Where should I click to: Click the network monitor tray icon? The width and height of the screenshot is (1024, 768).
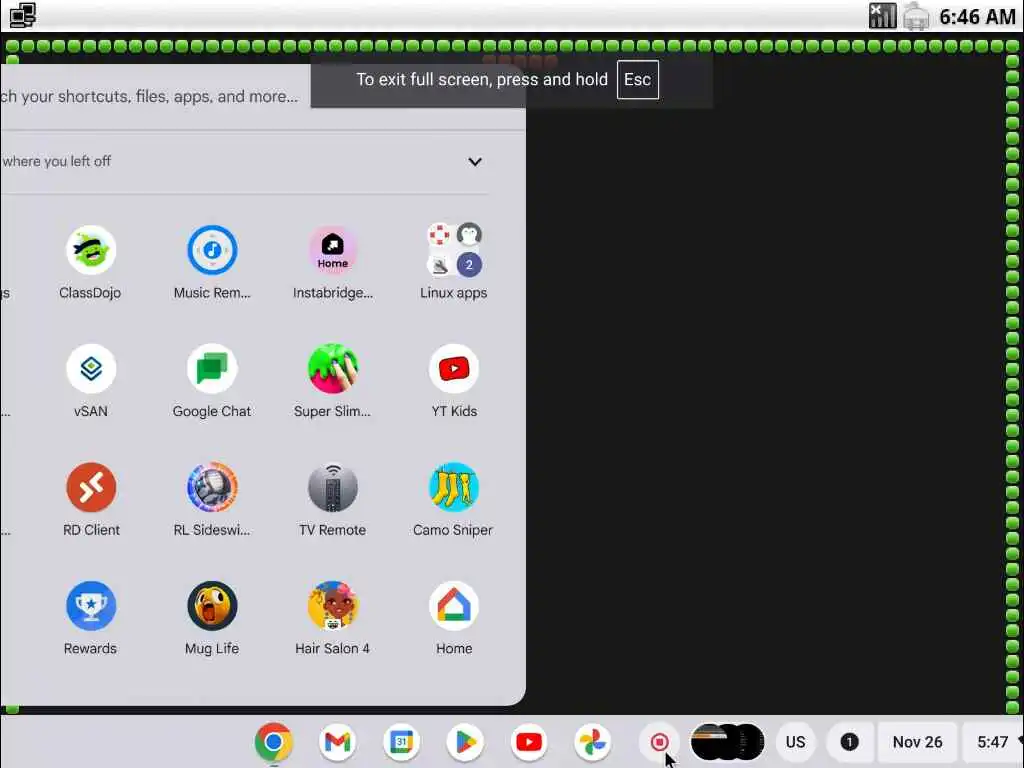(x=882, y=16)
